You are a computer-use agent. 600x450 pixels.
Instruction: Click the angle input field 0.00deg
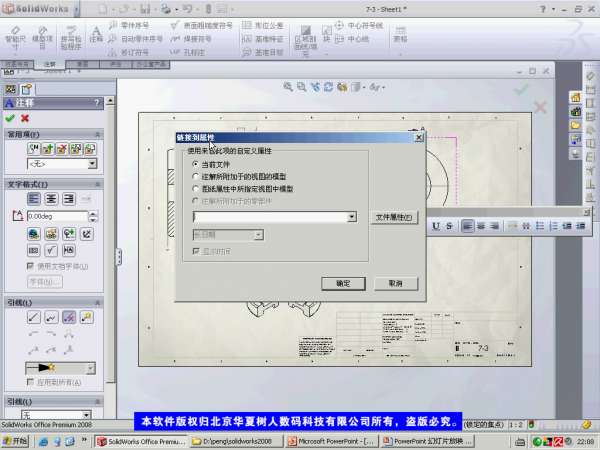57,216
